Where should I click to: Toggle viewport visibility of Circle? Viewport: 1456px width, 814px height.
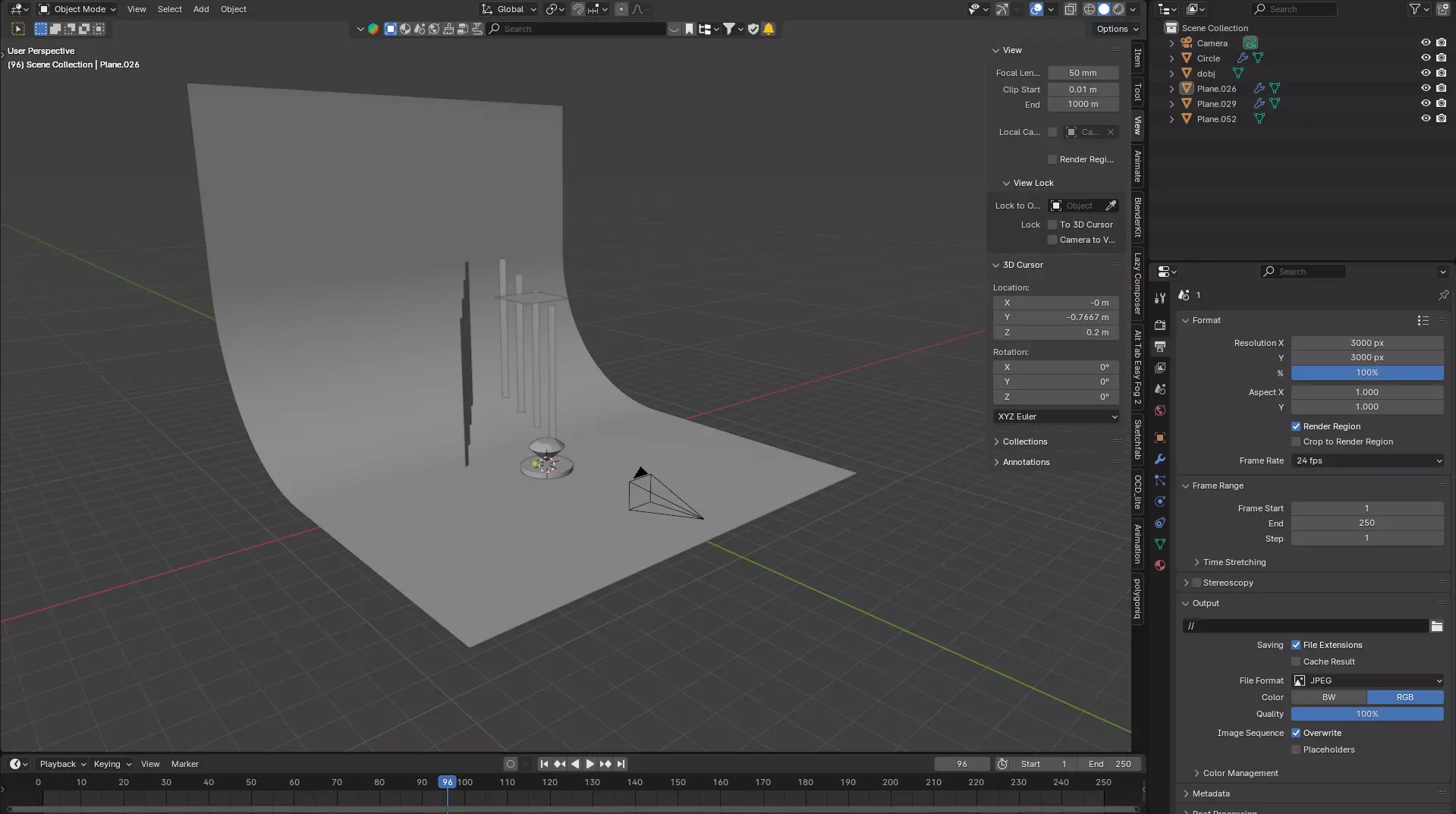tap(1426, 58)
